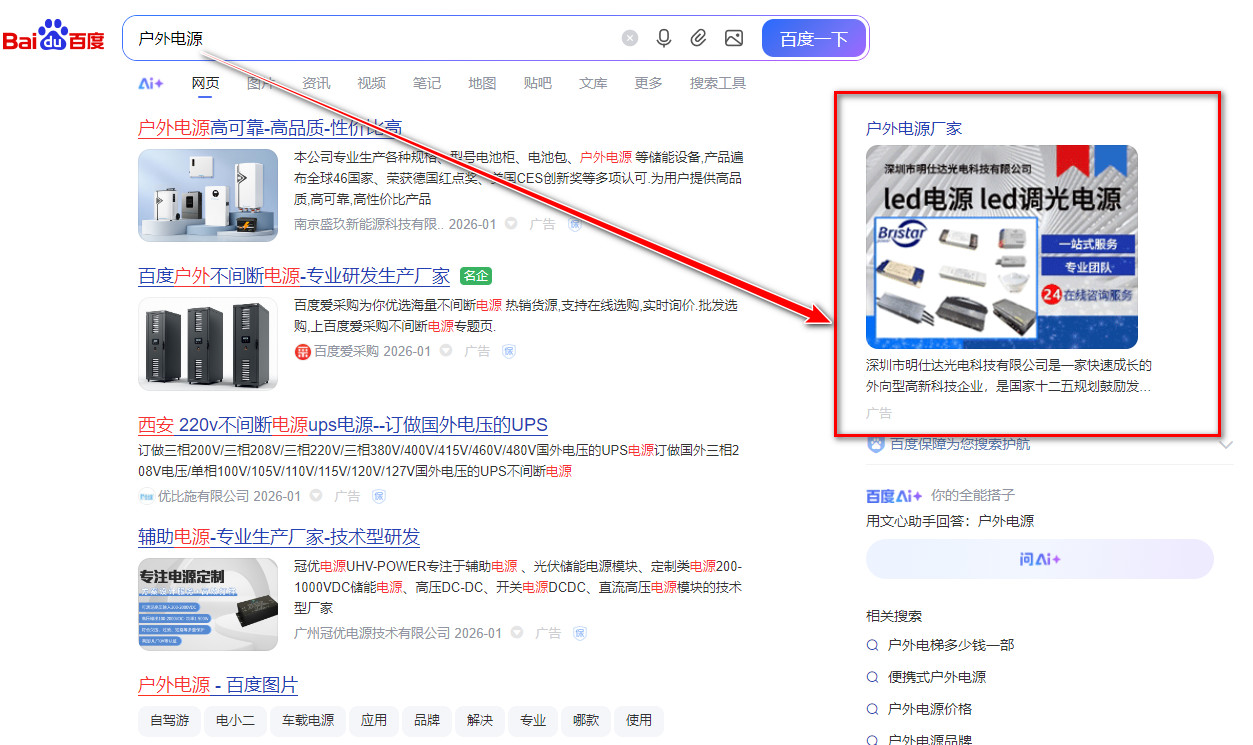The width and height of the screenshot is (1253, 745).
Task: Open the 更多 dropdown menu
Action: 647,83
